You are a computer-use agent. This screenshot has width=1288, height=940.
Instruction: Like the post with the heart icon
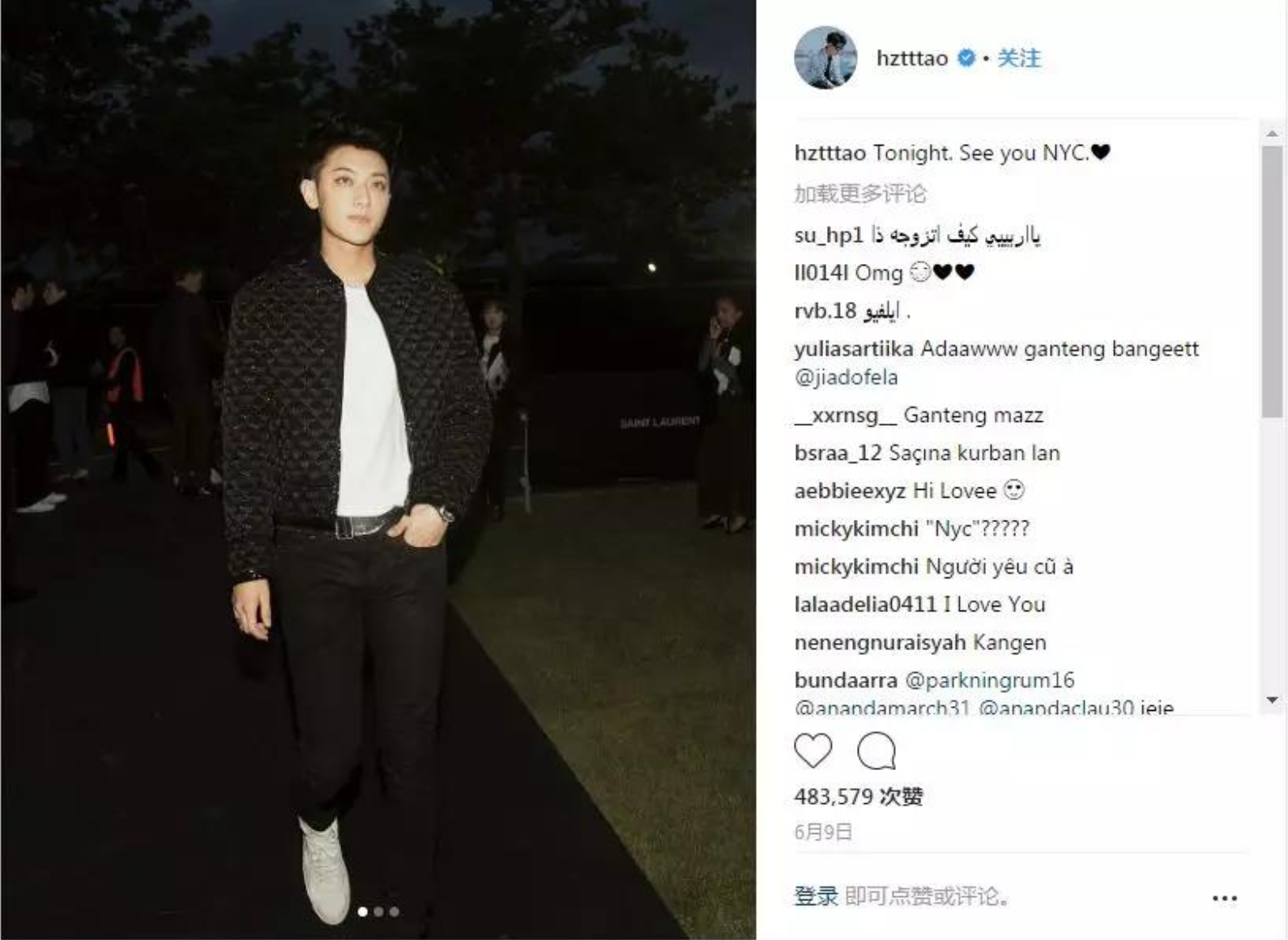click(812, 750)
